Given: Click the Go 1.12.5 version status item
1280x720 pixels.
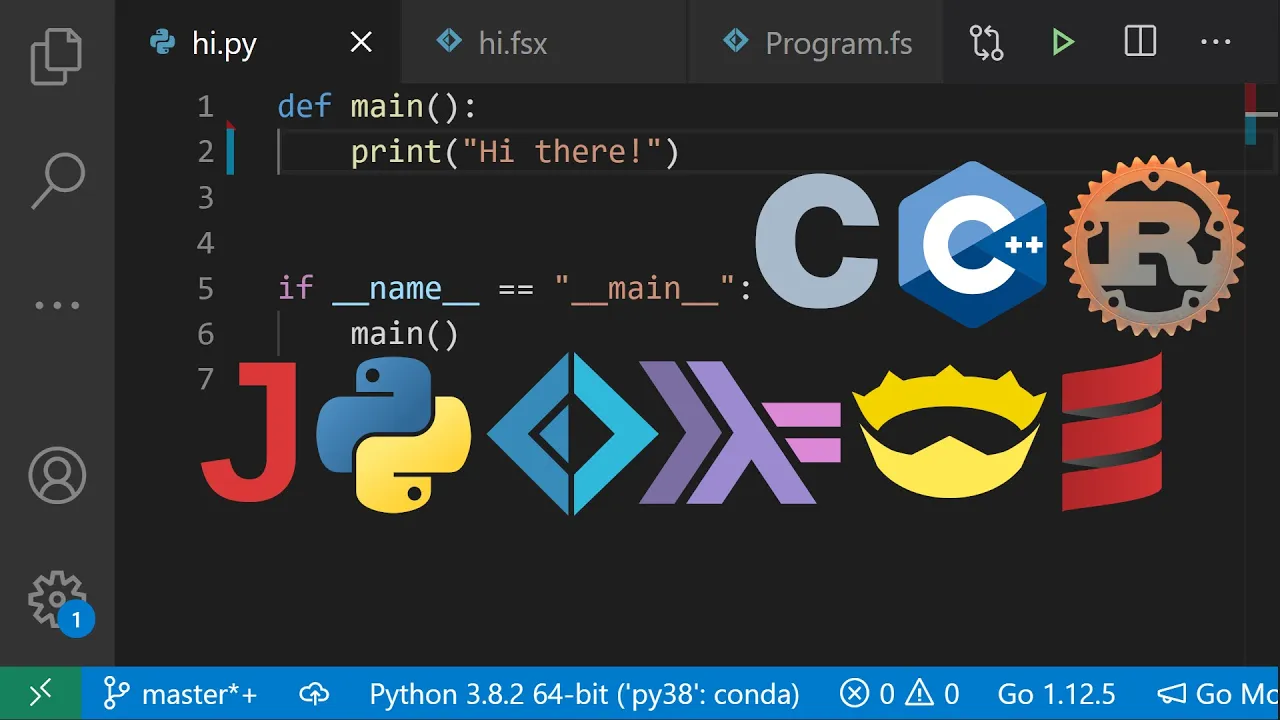Looking at the screenshot, I should [1056, 693].
